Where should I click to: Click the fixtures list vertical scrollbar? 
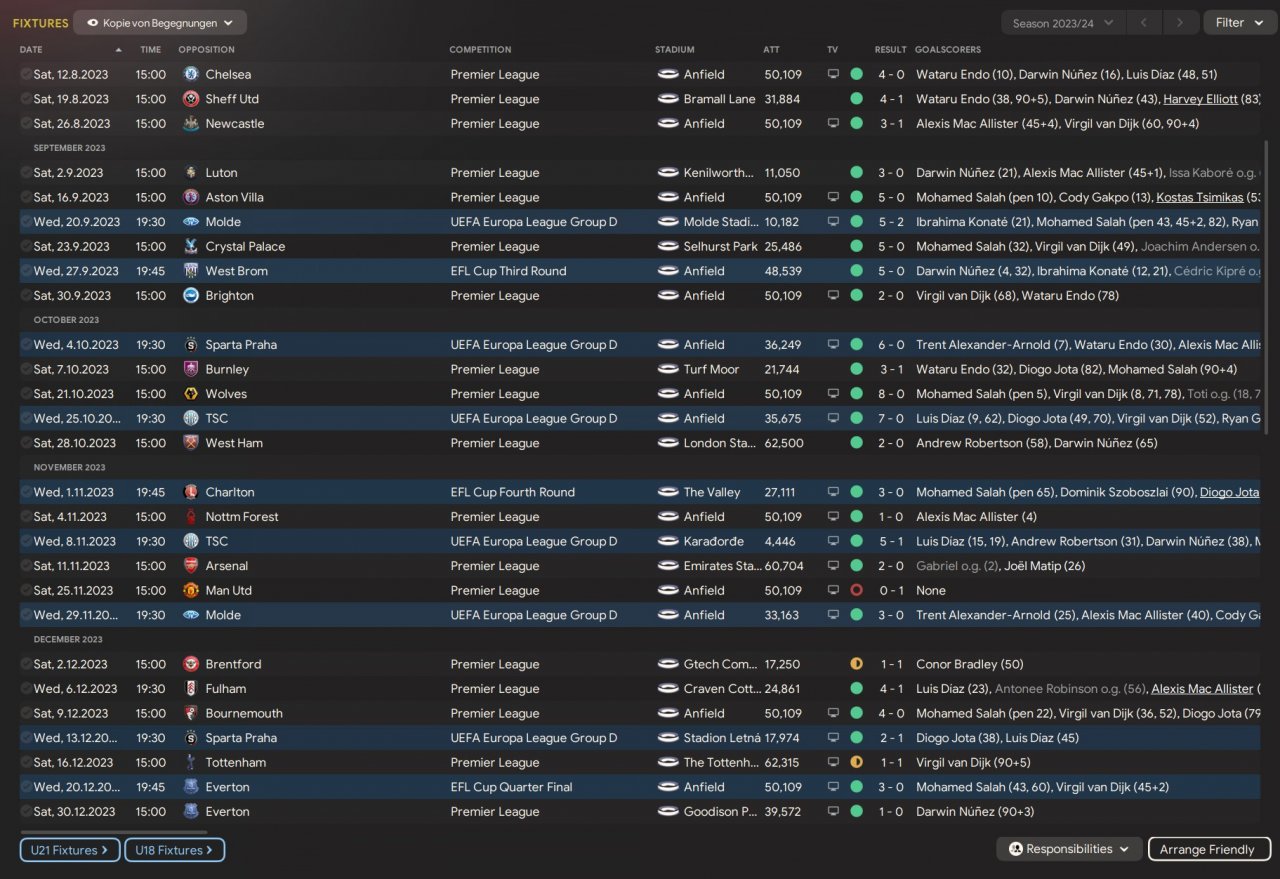pos(1266,287)
